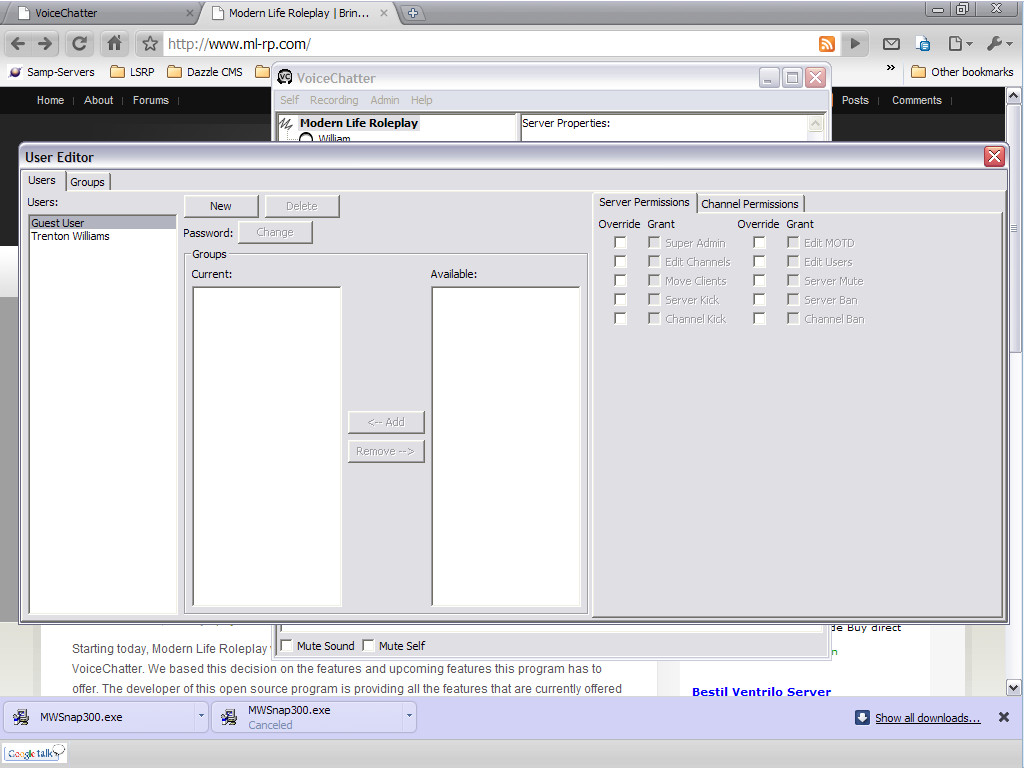1024x768 pixels.
Task: Click the password Change button
Action: tap(275, 232)
